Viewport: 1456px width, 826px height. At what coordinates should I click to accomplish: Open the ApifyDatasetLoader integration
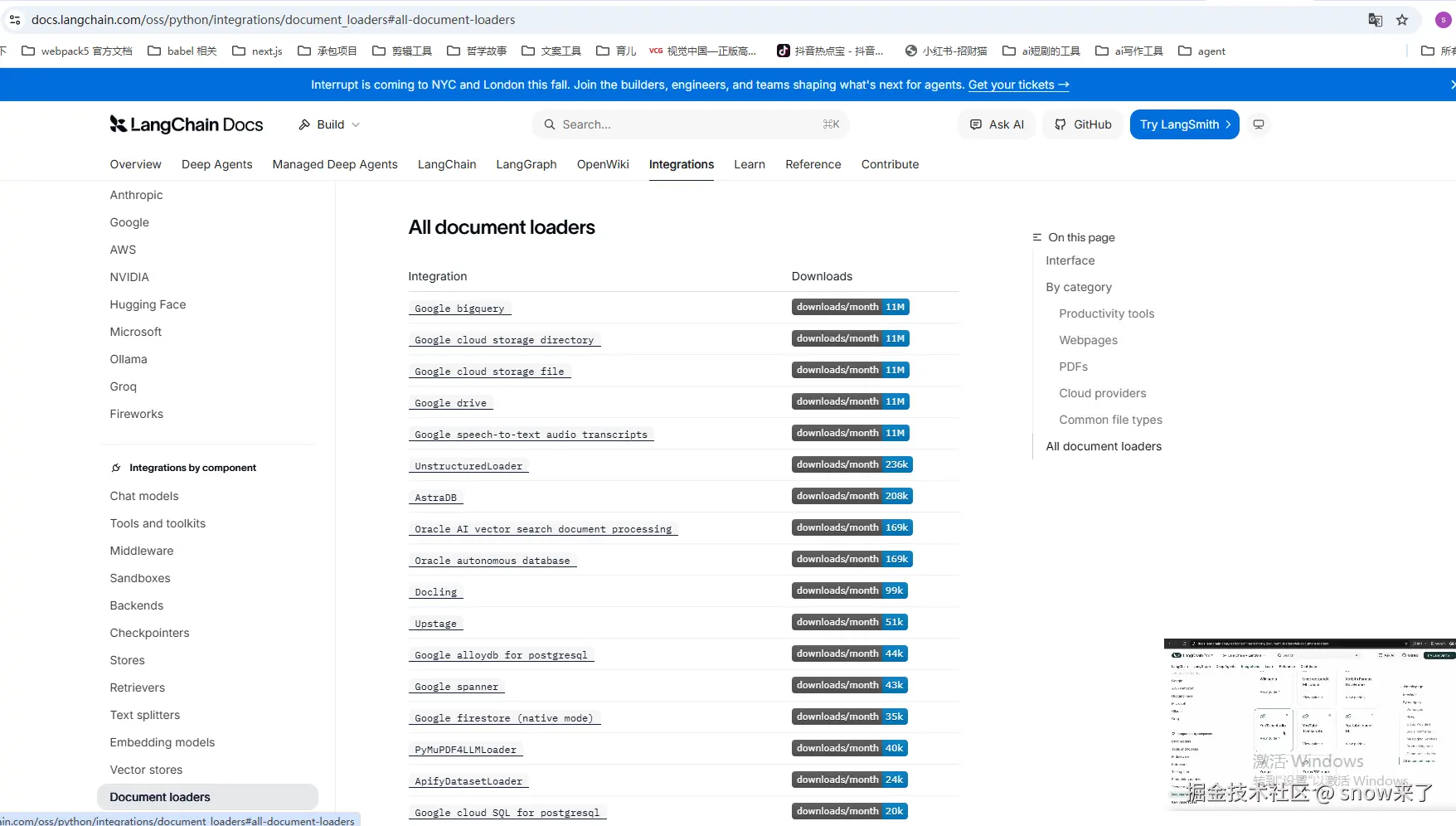click(x=468, y=781)
